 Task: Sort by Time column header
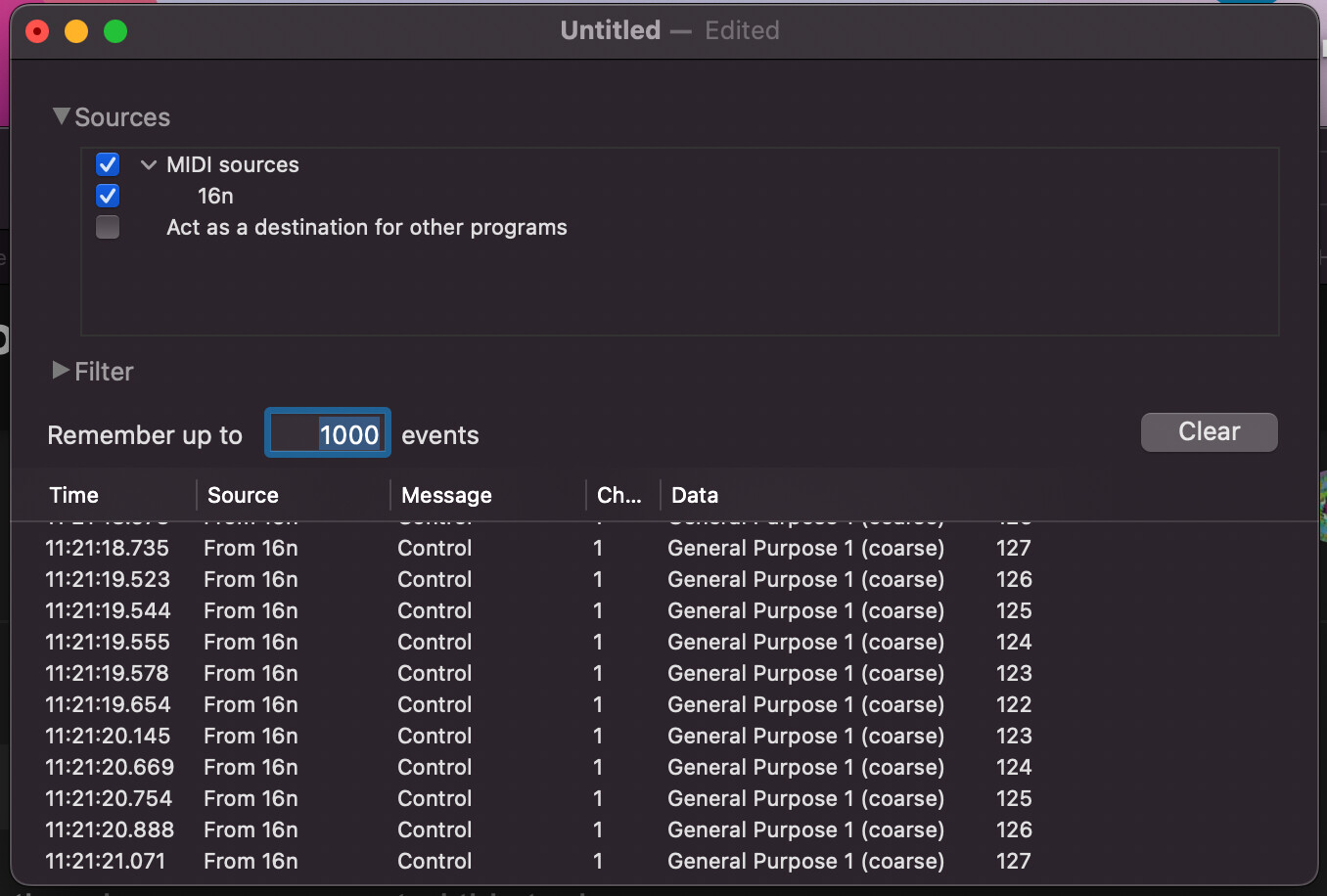point(103,495)
